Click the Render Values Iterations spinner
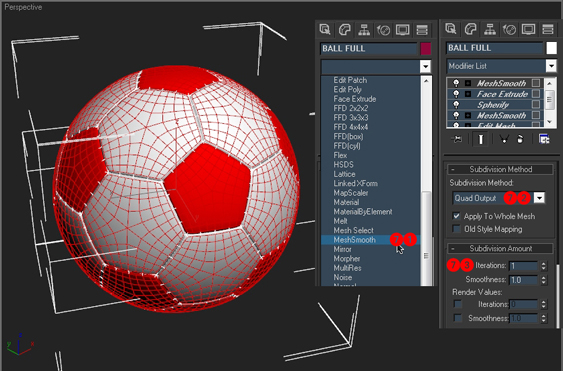The image size is (563, 371). coord(543,304)
